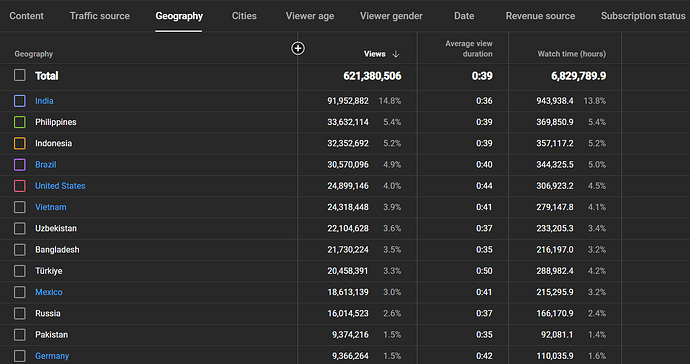Toggle the India blue checkbox

[x=20, y=101]
